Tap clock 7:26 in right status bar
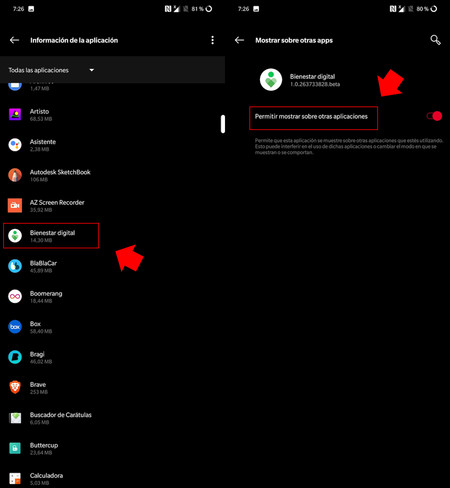 point(243,9)
